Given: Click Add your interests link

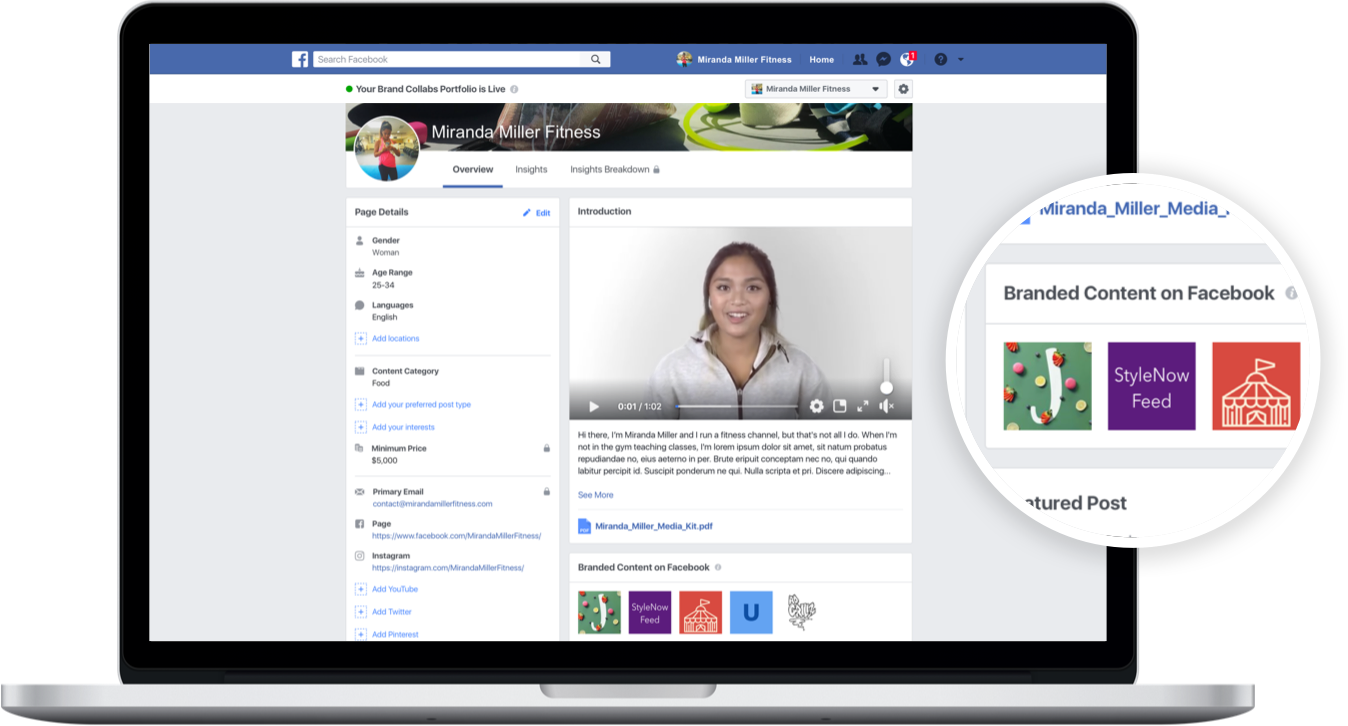Looking at the screenshot, I should [x=403, y=427].
